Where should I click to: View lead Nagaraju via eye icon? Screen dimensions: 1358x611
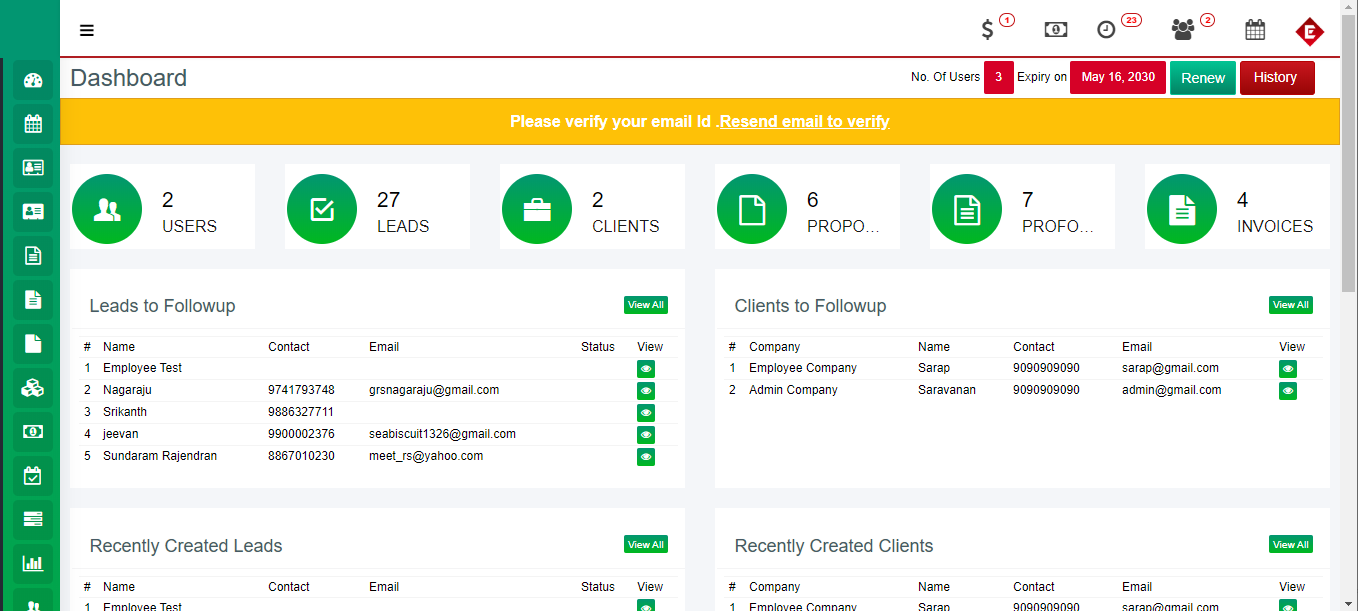click(646, 391)
